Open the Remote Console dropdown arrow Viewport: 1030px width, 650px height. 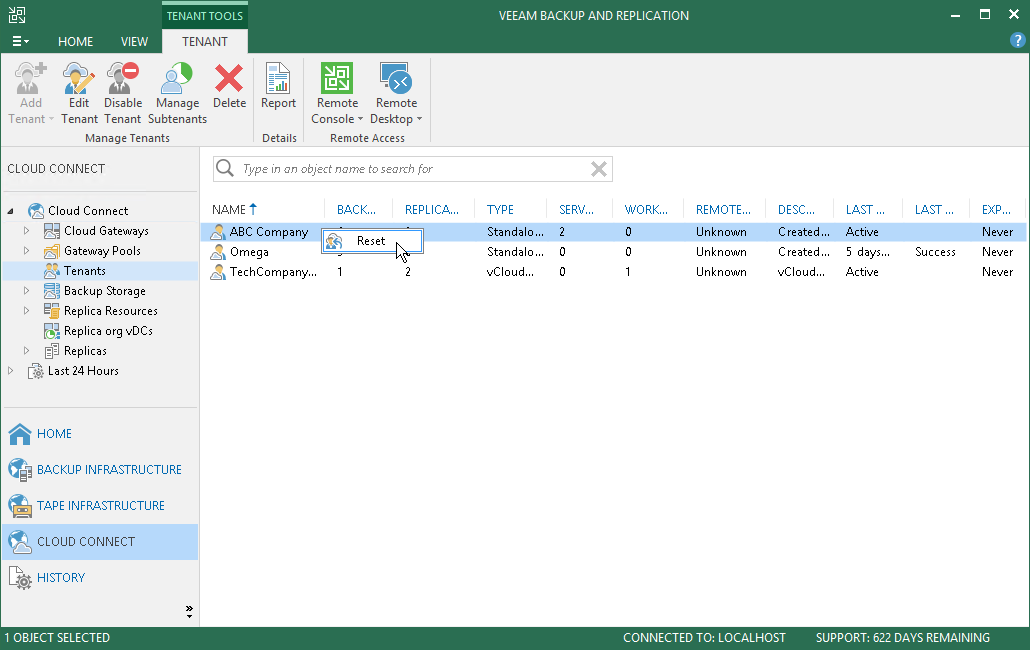coord(360,119)
